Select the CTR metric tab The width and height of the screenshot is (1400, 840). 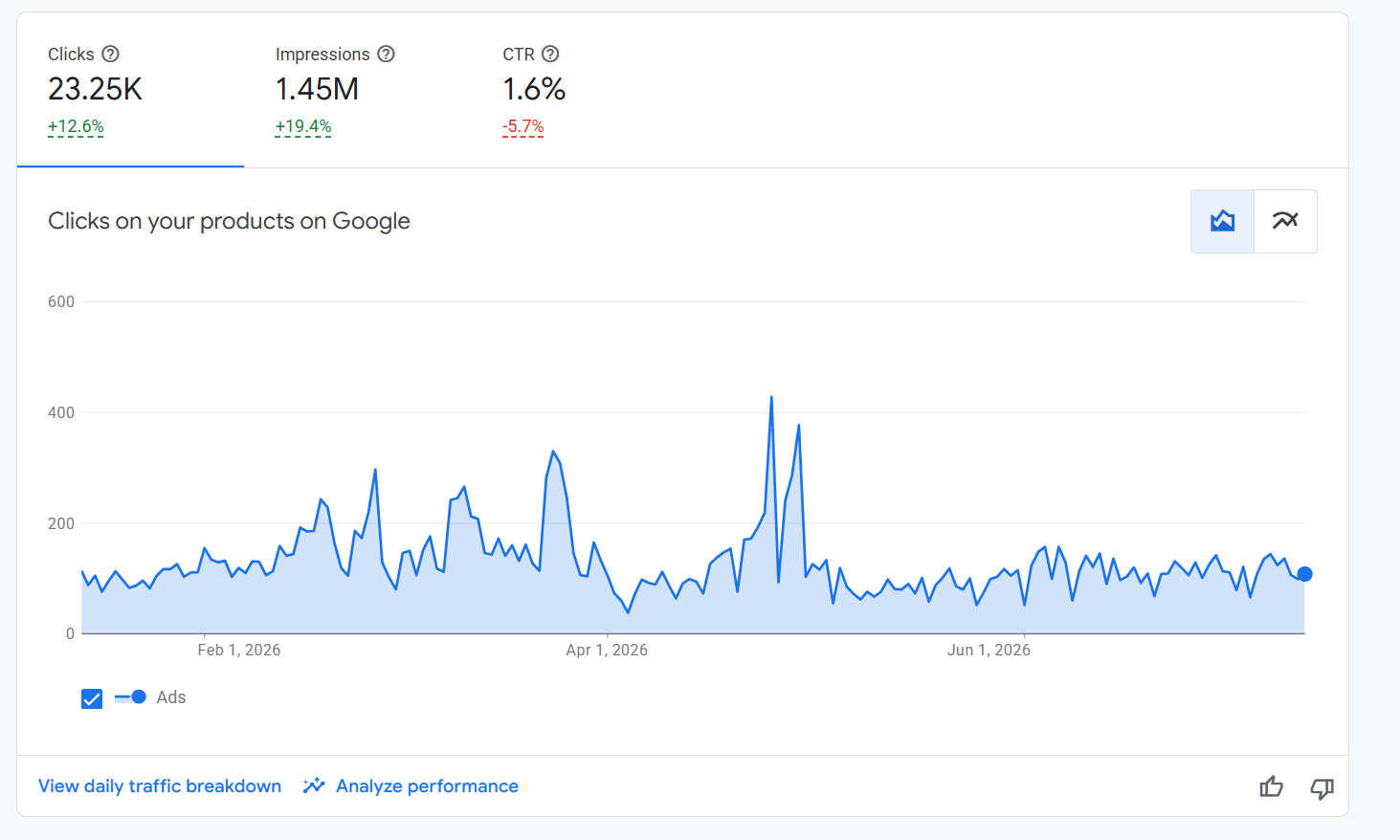pyautogui.click(x=585, y=90)
